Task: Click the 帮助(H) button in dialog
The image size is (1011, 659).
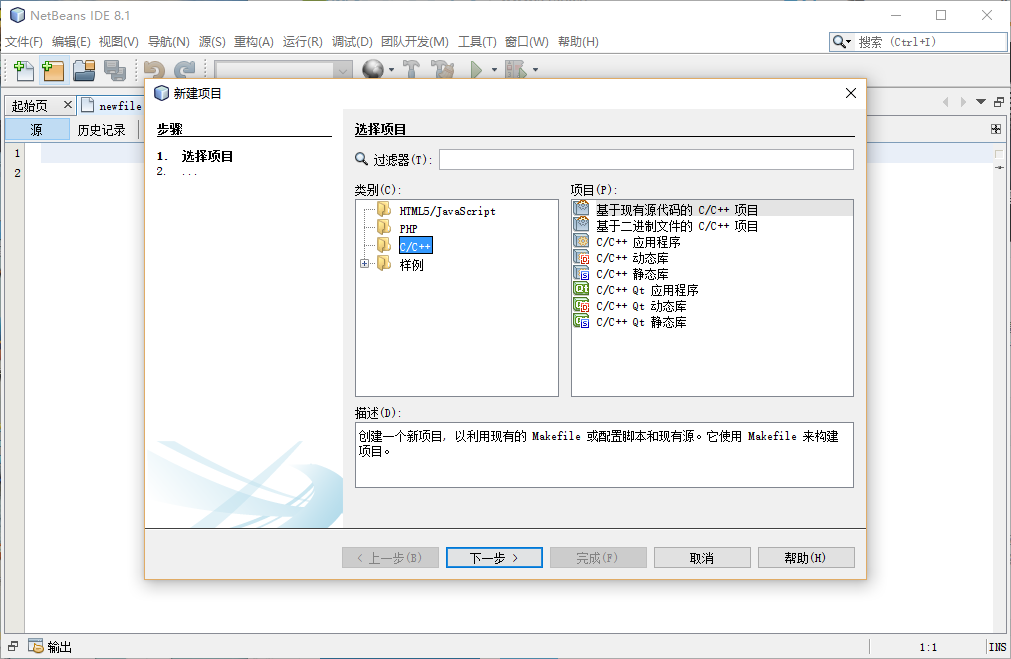Action: (x=805, y=558)
